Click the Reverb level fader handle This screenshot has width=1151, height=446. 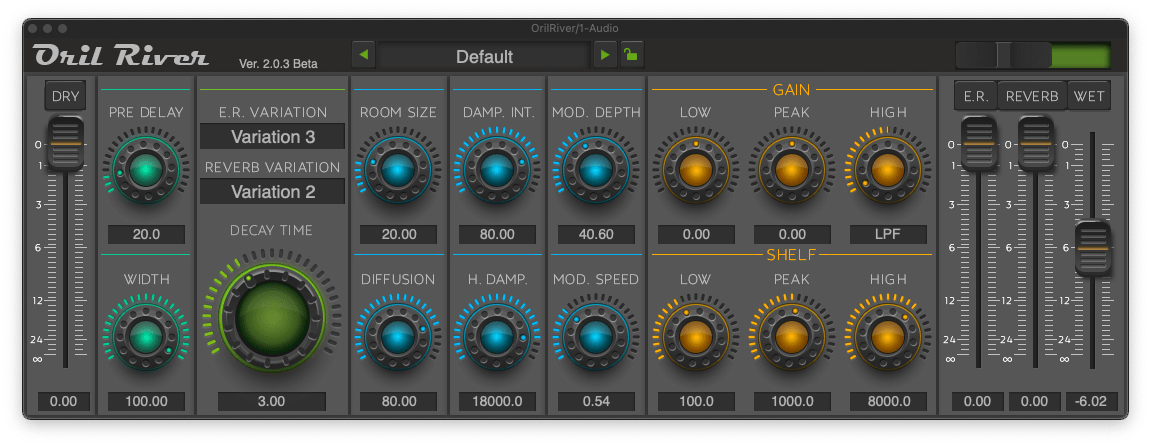pos(1036,144)
